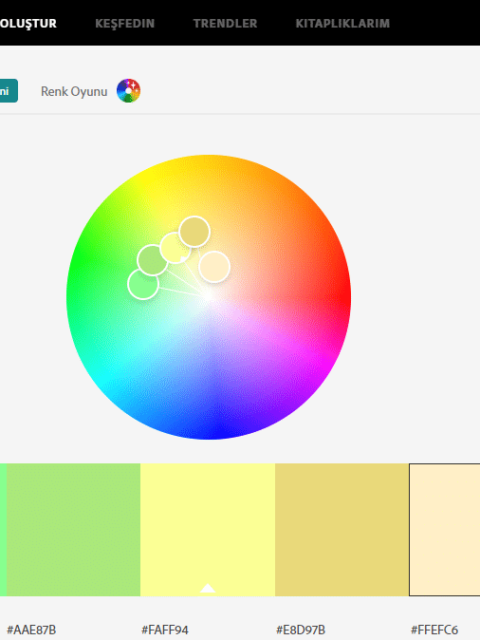Click the teal button at the left edge
This screenshot has width=480, height=640.
click(9, 91)
